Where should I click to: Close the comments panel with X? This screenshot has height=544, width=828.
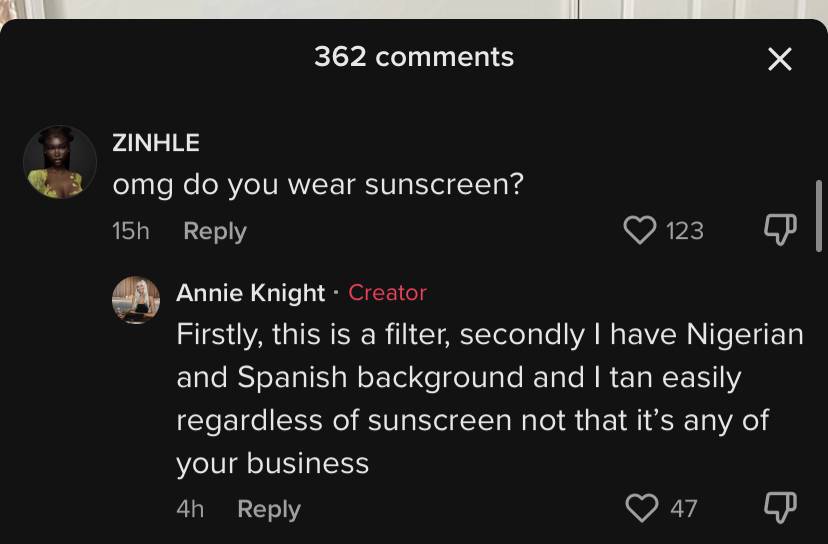click(x=780, y=59)
